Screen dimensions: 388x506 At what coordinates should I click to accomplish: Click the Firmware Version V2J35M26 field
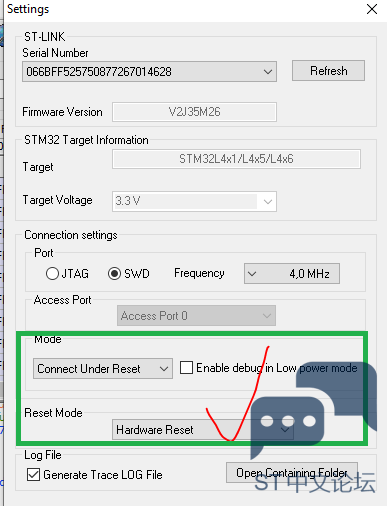[194, 112]
